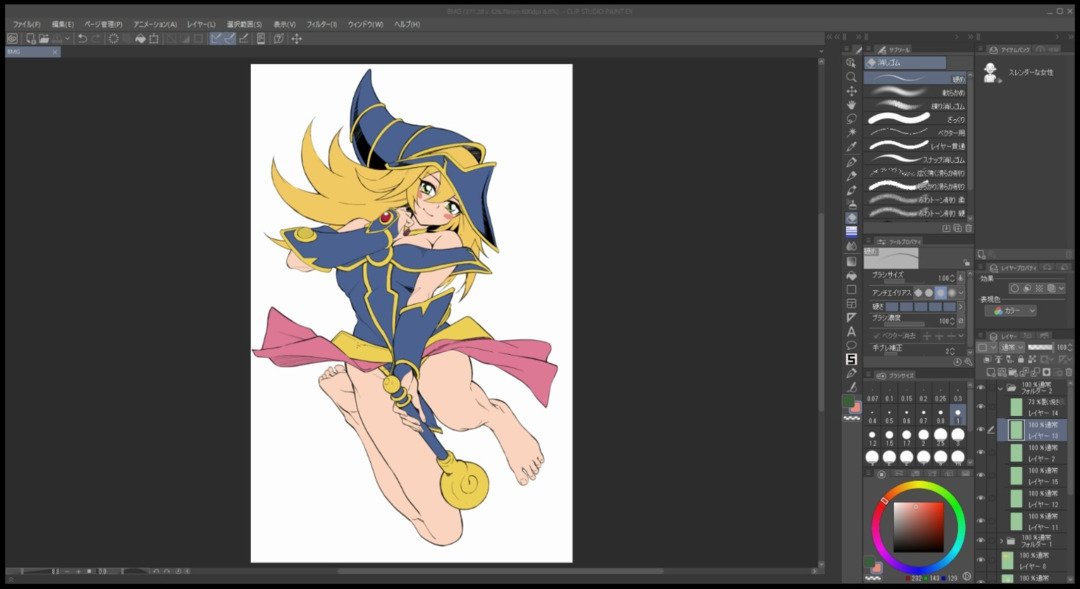Select the Fill bucket tool
The height and width of the screenshot is (589, 1080).
pos(851,275)
